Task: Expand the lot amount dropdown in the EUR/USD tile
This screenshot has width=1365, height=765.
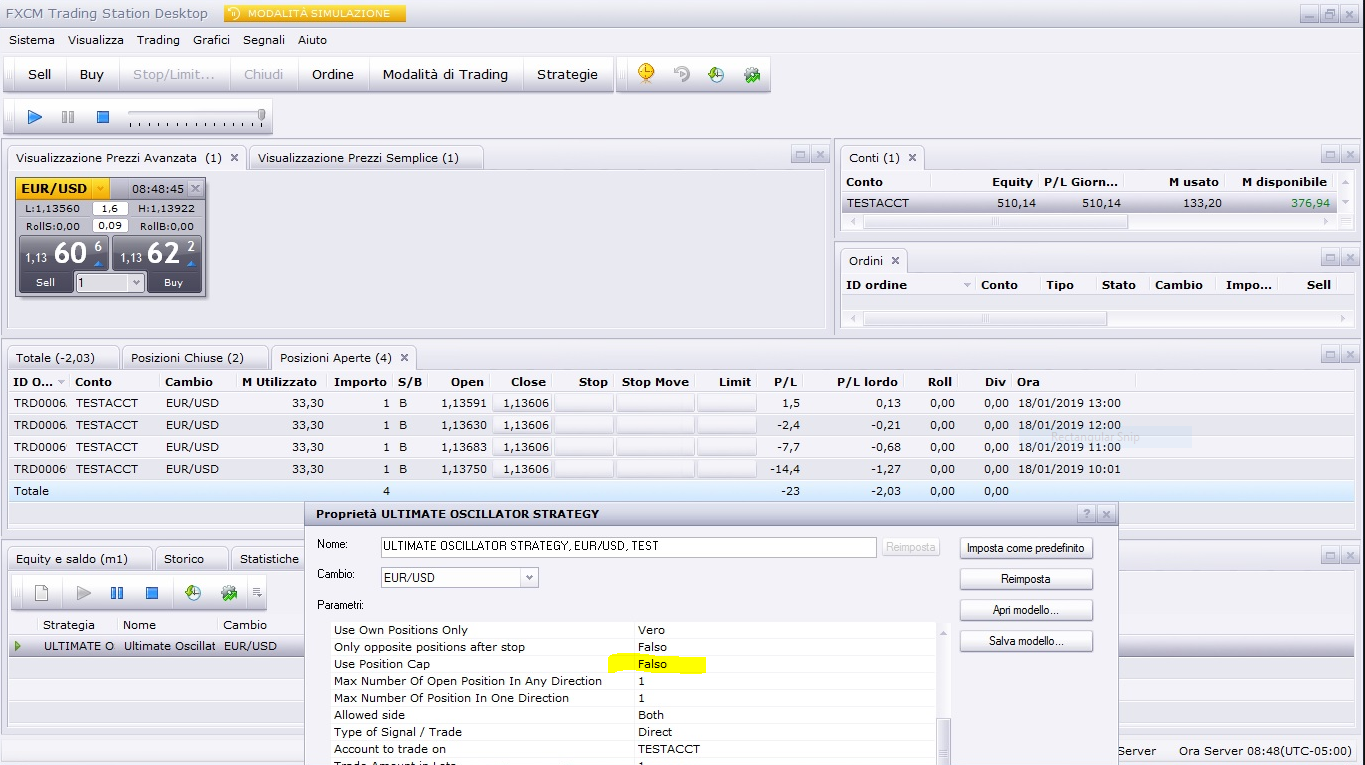Action: coord(136,283)
